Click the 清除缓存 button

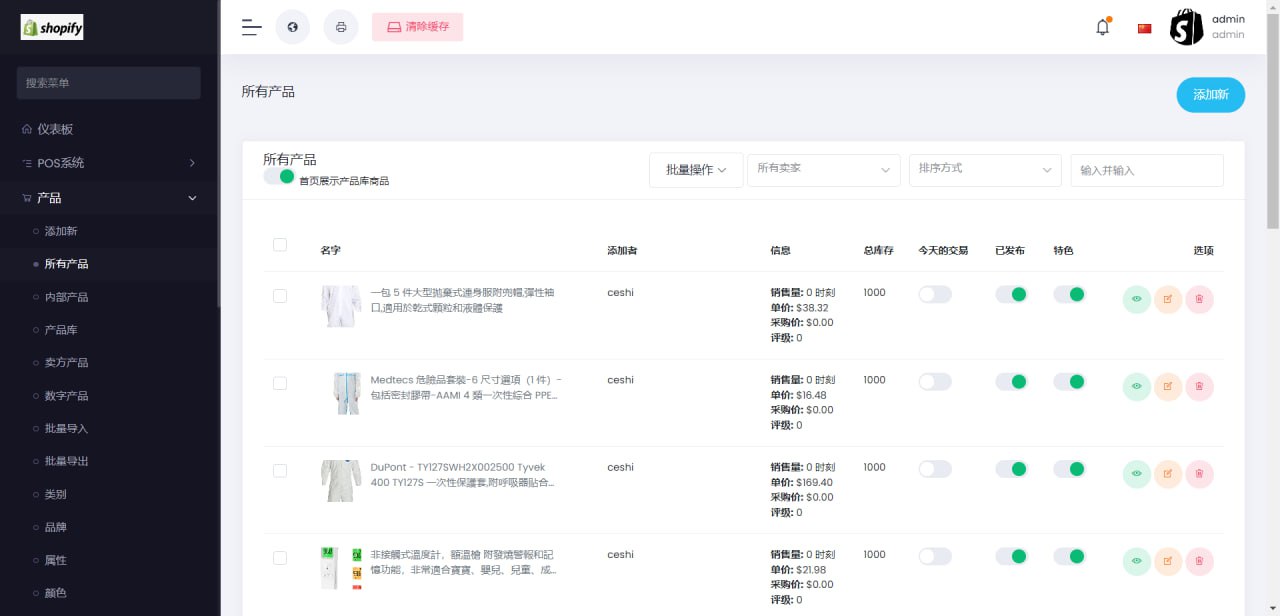coord(417,27)
